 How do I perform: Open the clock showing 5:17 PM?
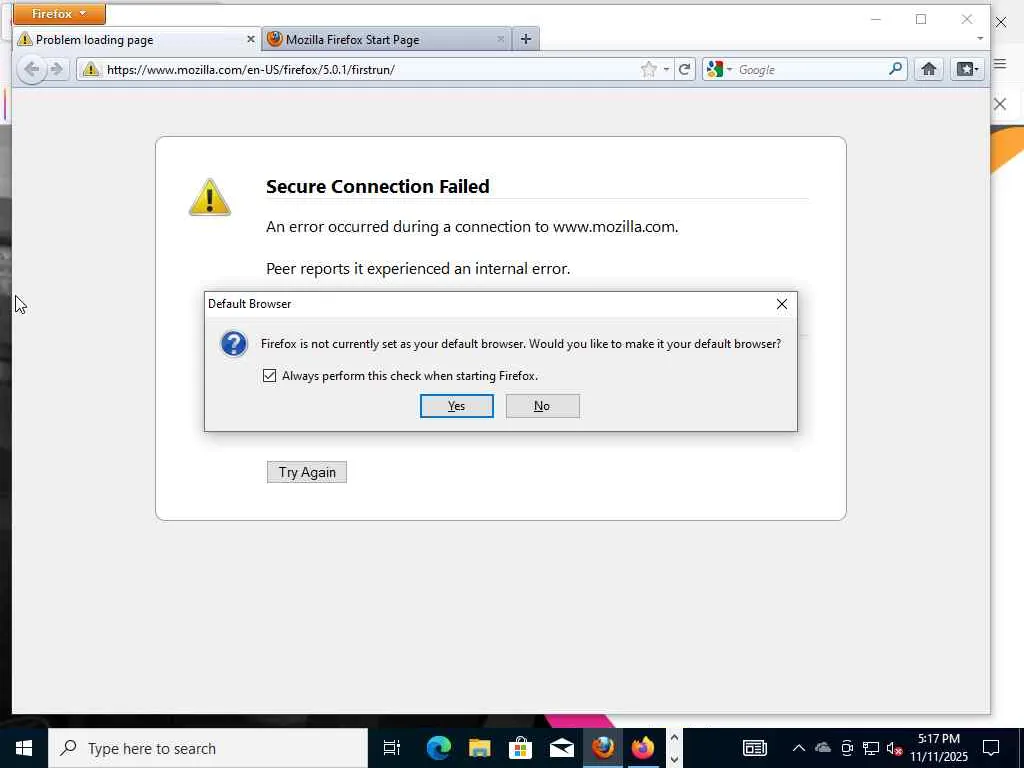pyautogui.click(x=939, y=748)
